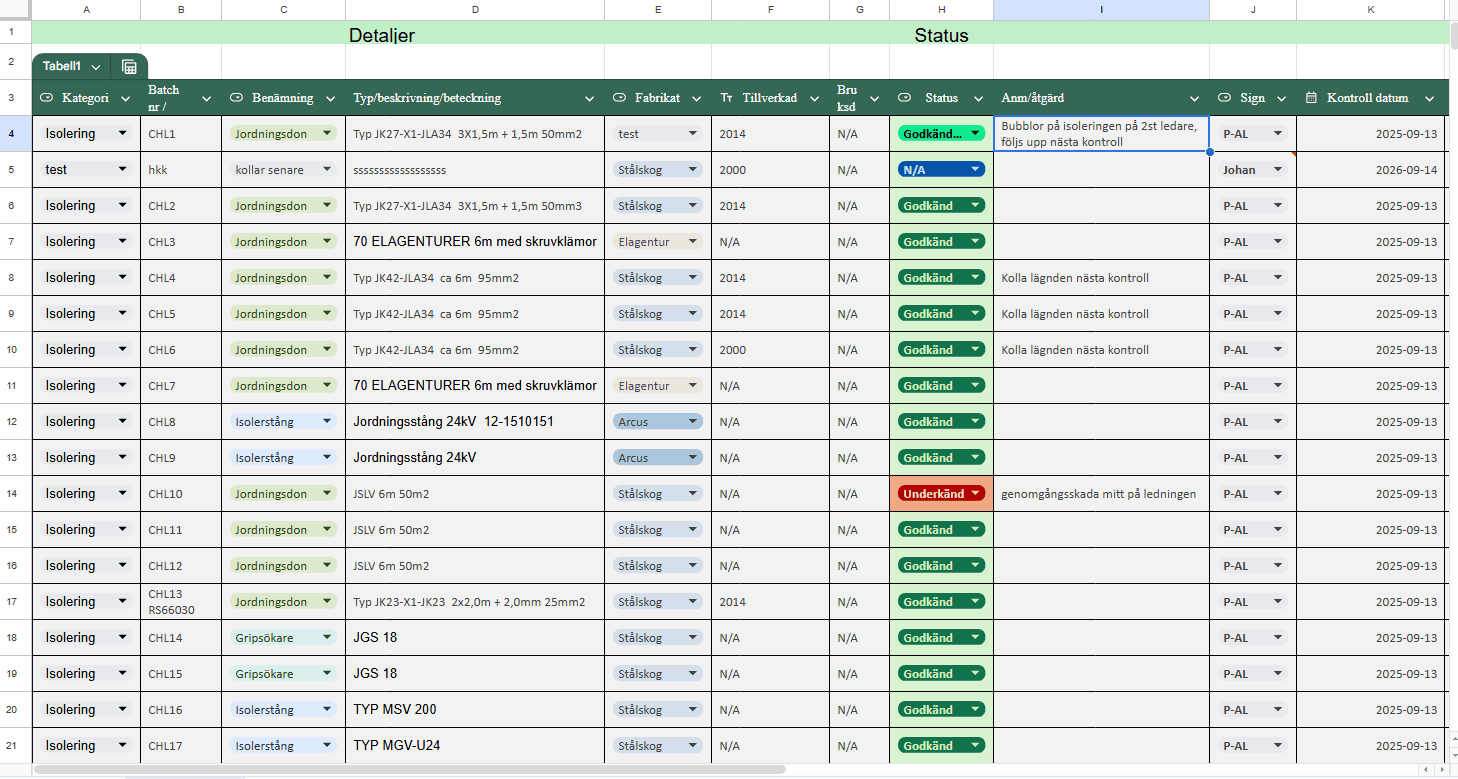Image resolution: width=1458 pixels, height=779 pixels.
Task: Click the dropdown-type icon in Fabrikat header
Action: click(x=619, y=98)
